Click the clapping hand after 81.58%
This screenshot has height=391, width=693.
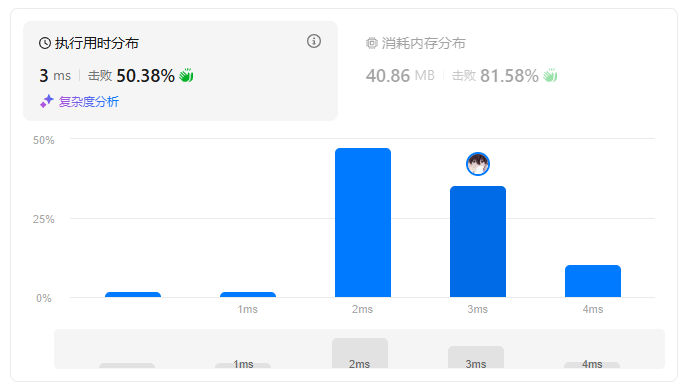click(550, 76)
